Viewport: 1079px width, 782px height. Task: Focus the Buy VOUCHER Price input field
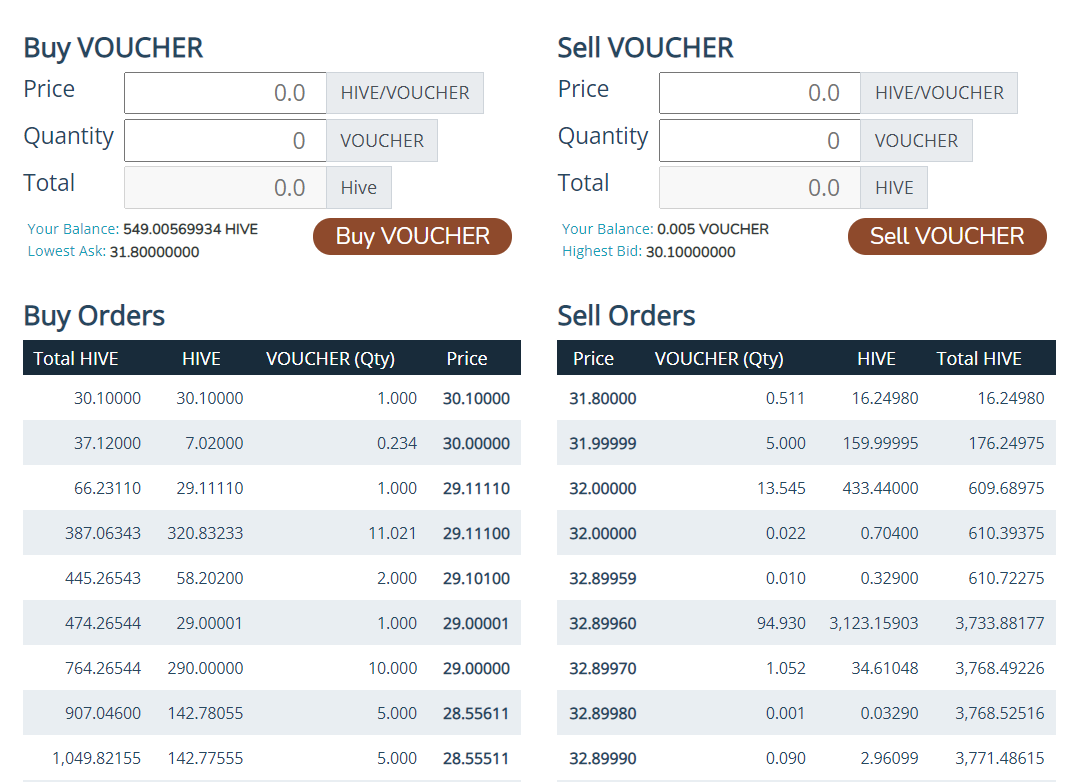pos(225,93)
